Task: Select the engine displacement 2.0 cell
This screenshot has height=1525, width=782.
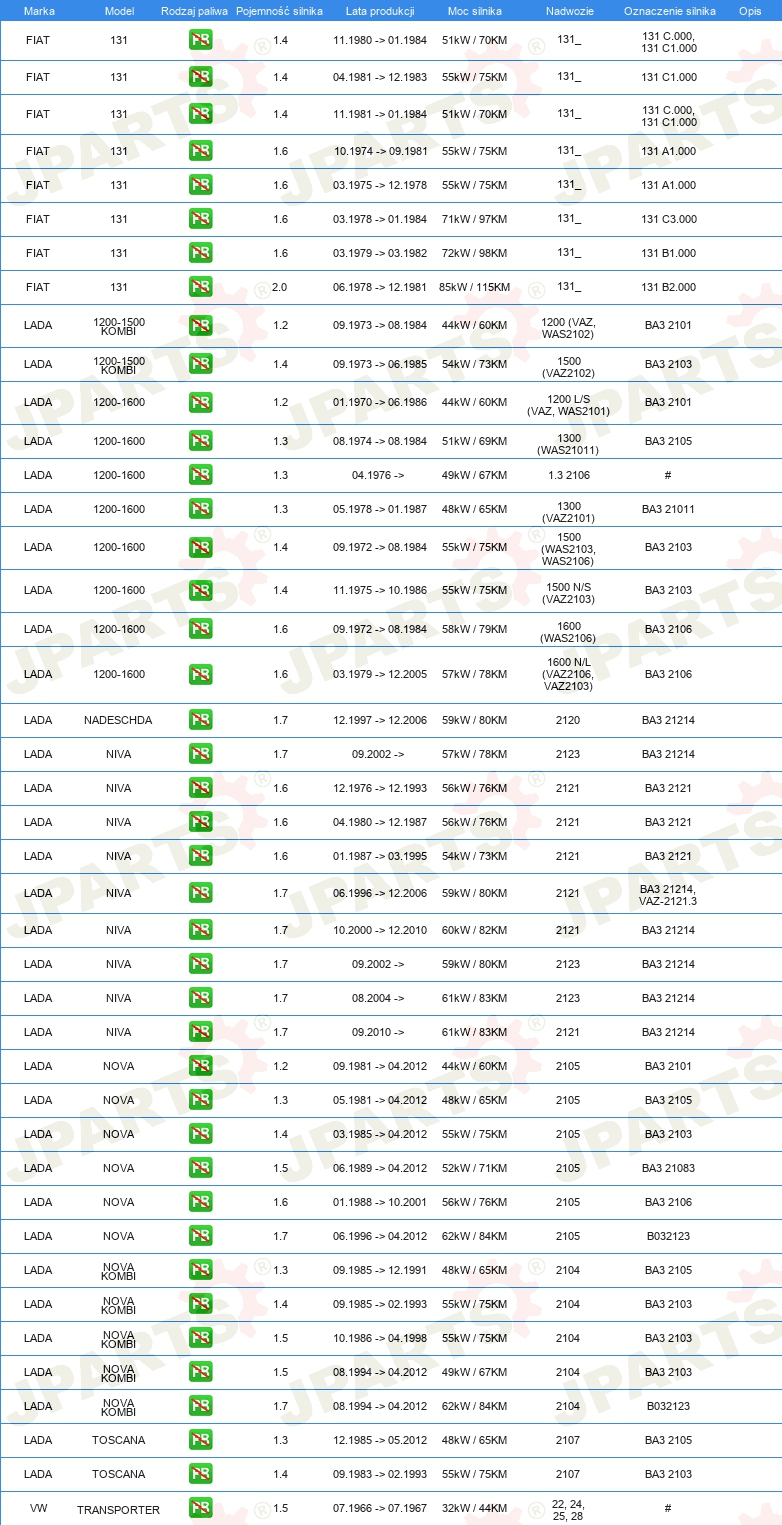Action: click(280, 287)
